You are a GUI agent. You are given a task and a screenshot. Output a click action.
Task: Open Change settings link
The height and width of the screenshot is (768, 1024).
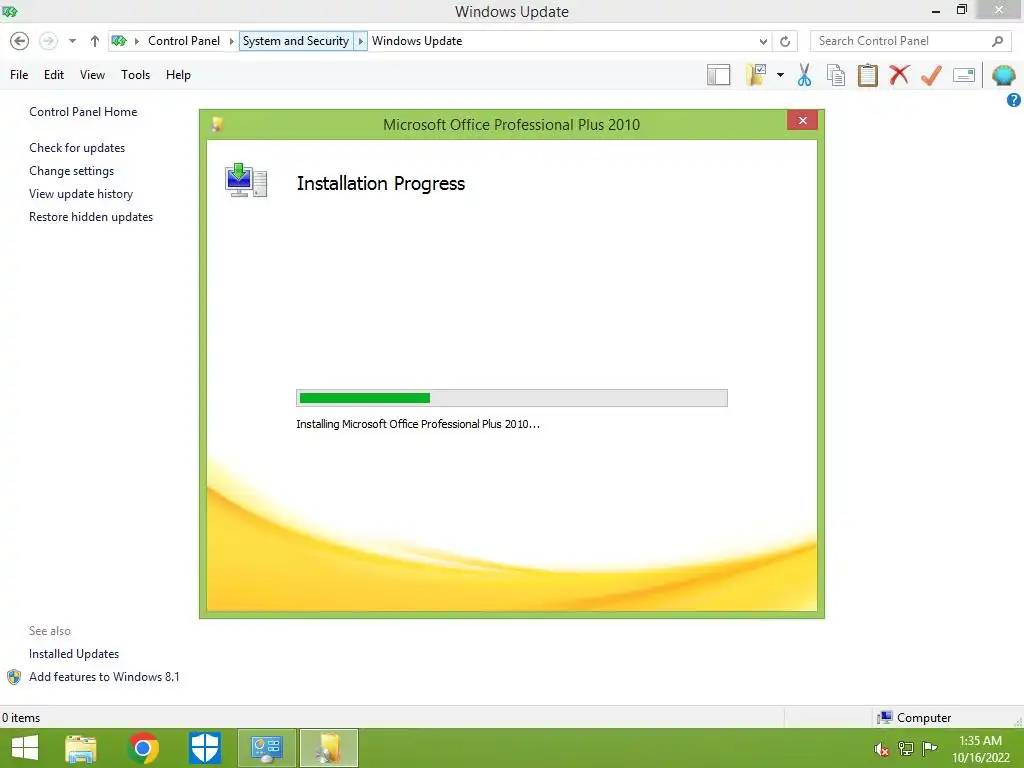coord(71,171)
